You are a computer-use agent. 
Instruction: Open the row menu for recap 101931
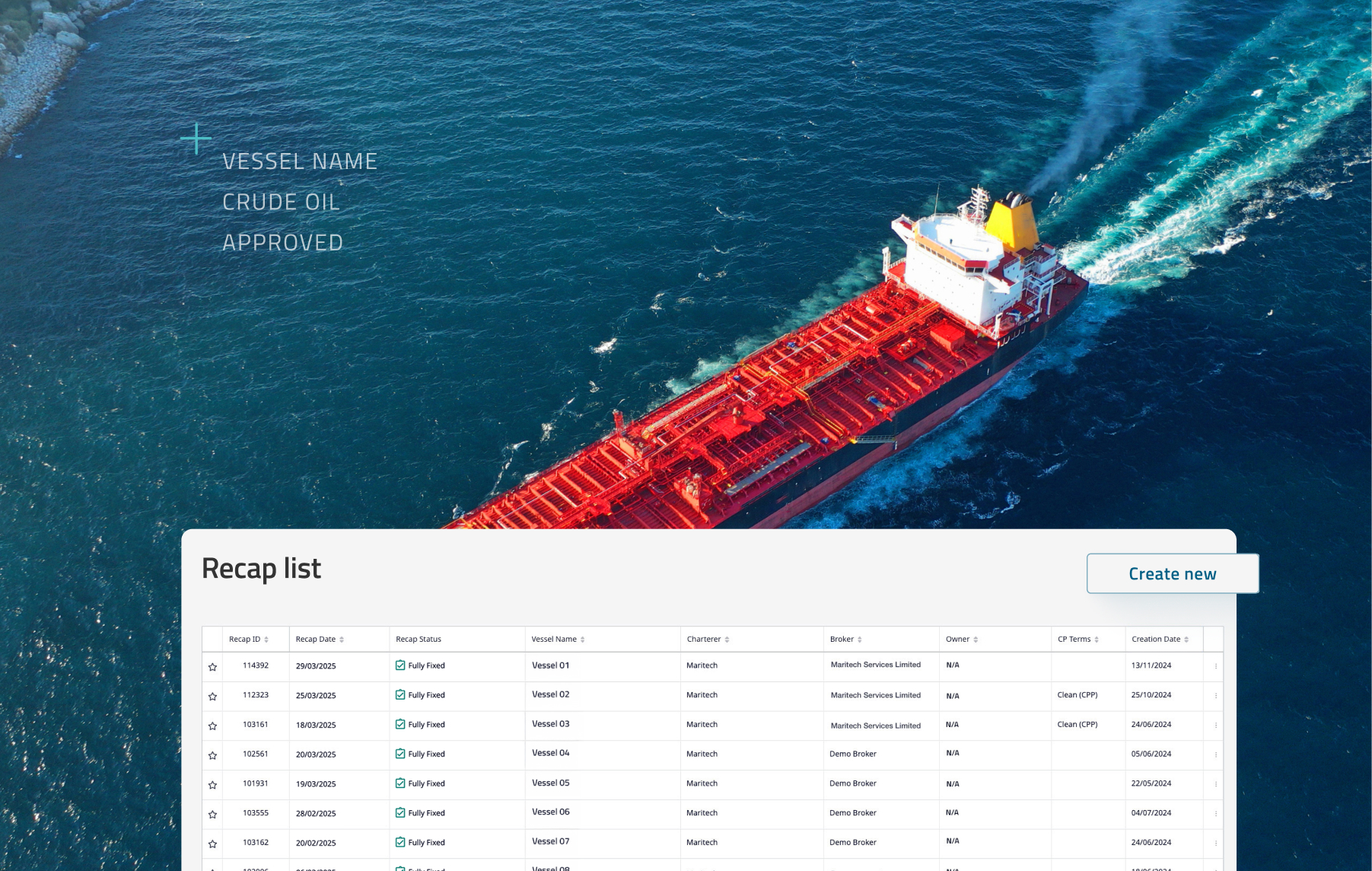coord(1215,784)
